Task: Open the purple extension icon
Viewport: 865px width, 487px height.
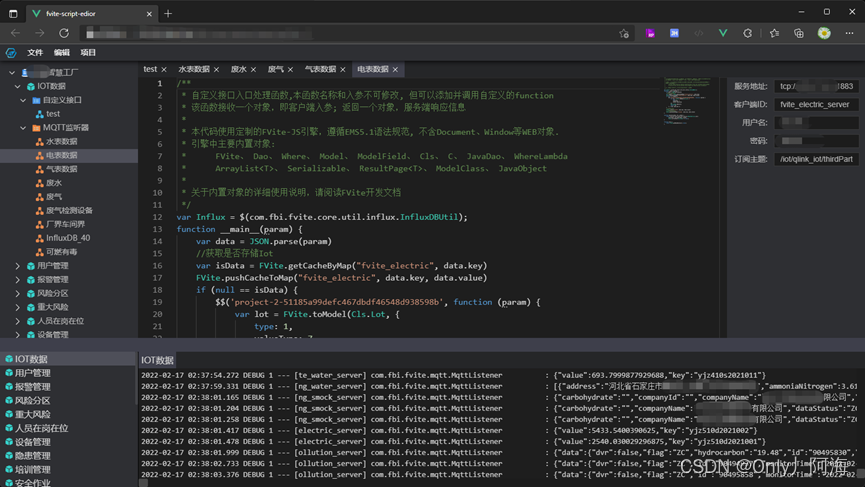Action: pos(650,33)
